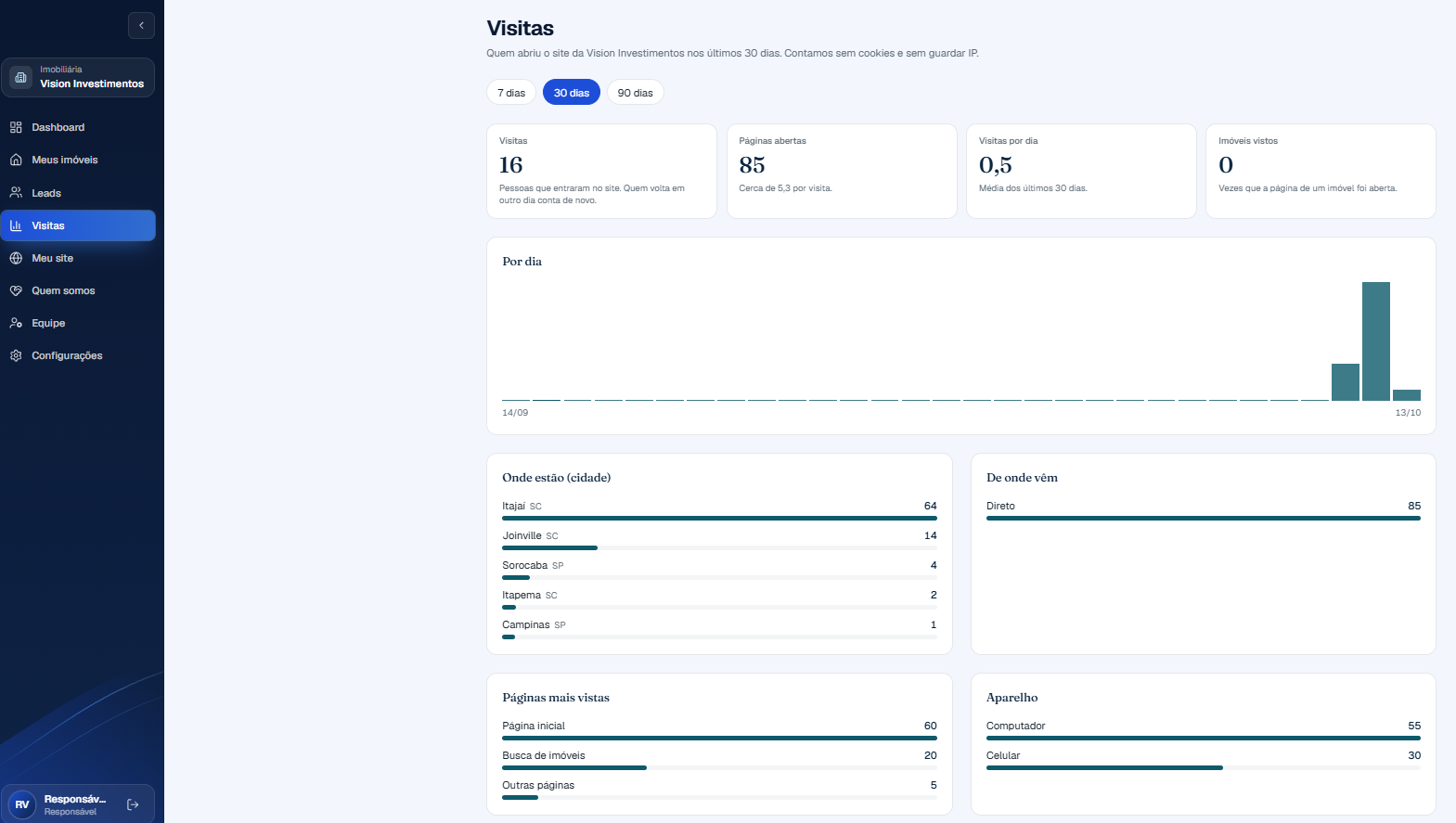Switch the period to 7 dias
The width and height of the screenshot is (1456, 823).
(511, 93)
